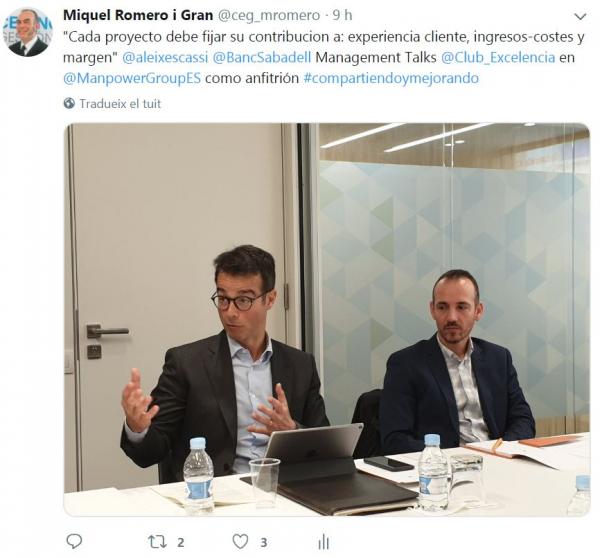The width and height of the screenshot is (600, 558).
Task: Open the @ManpowerGroupES mention
Action: (x=132, y=78)
